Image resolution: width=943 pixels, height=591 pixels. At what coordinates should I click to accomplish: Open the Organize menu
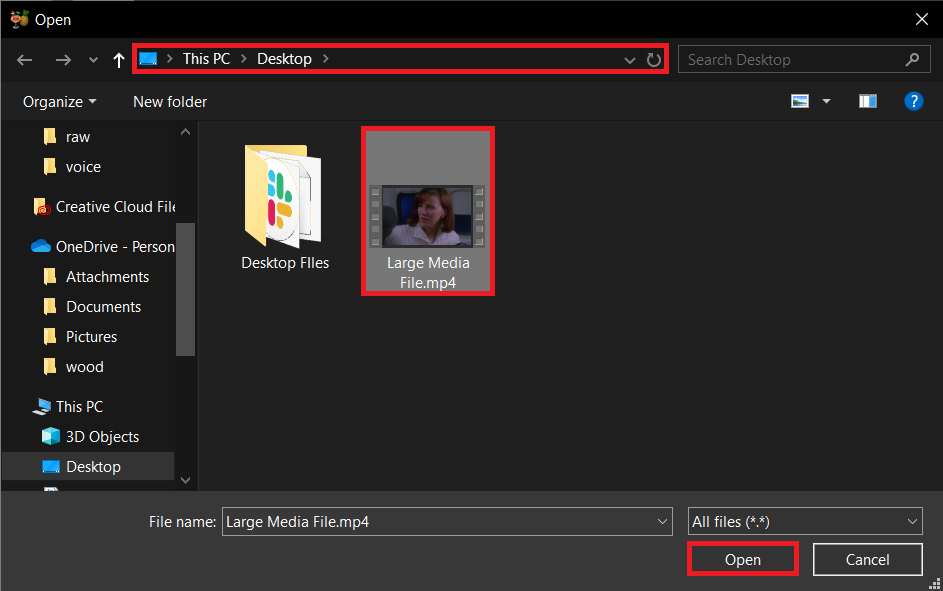click(x=58, y=101)
